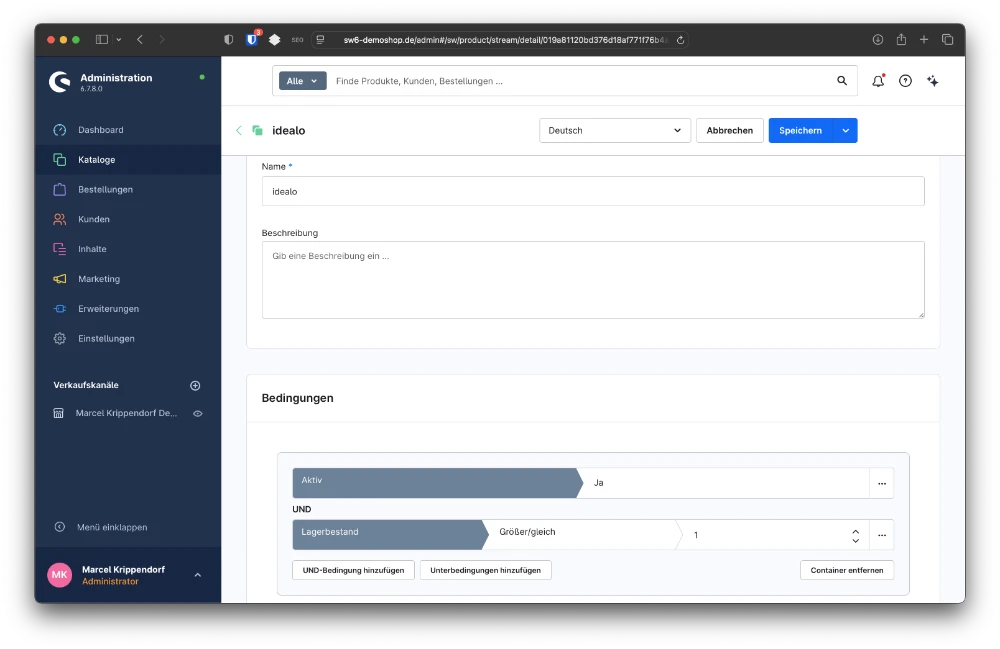
Task: Decrease Lagerbestand value with down arrow
Action: tap(855, 541)
